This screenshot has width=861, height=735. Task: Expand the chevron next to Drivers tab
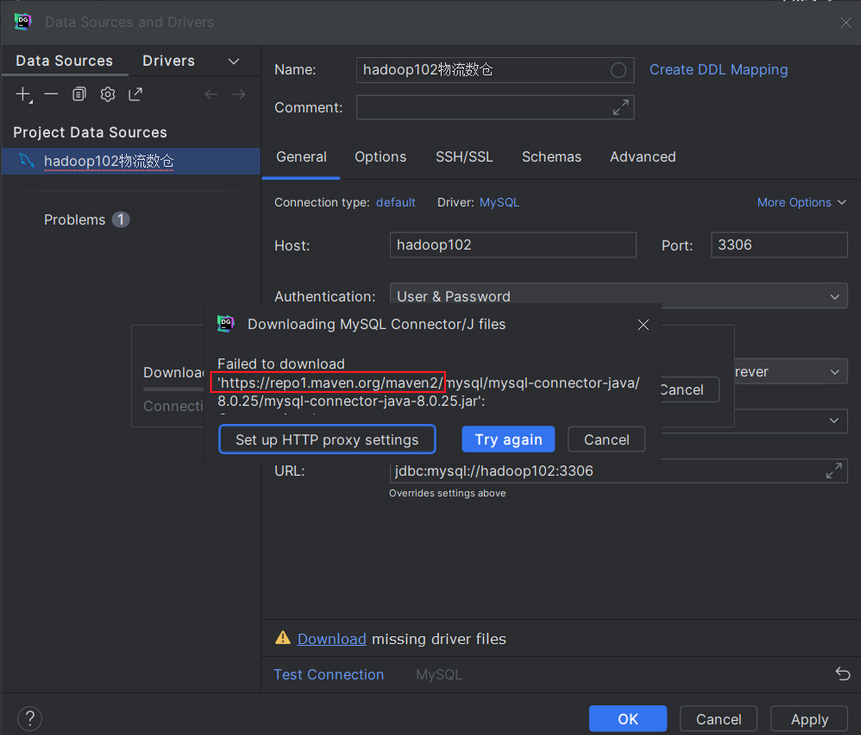click(234, 61)
